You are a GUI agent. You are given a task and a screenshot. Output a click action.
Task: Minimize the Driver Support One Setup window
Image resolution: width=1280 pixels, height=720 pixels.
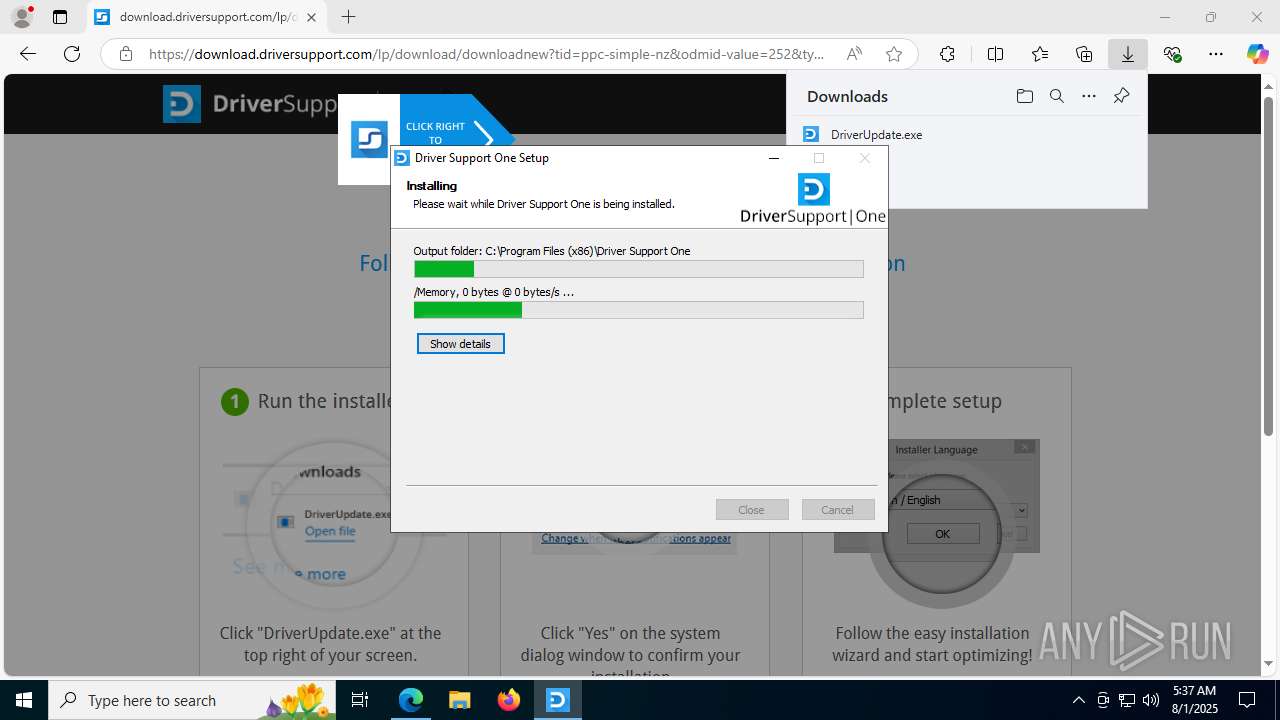774,158
